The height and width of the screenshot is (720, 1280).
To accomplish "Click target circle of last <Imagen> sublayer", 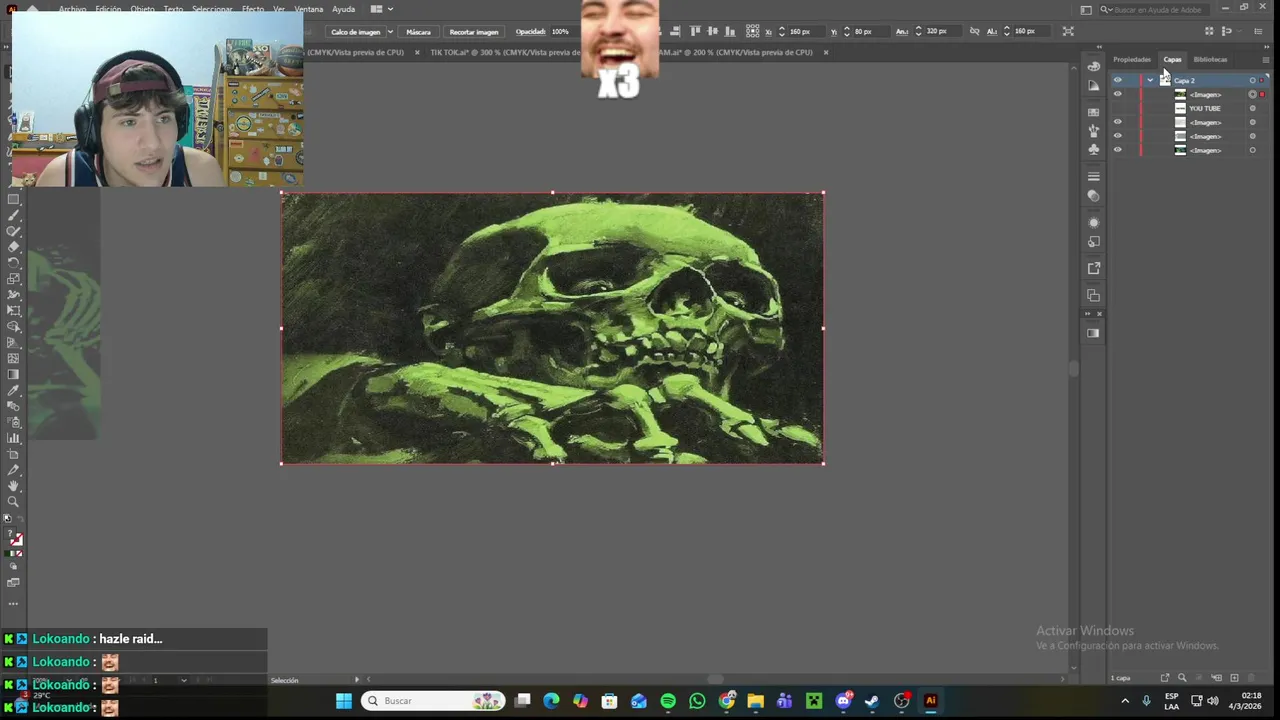I will coord(1252,150).
